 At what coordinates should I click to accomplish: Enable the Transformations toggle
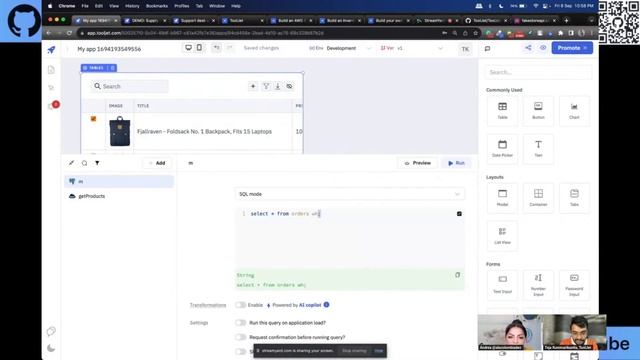[x=240, y=305]
